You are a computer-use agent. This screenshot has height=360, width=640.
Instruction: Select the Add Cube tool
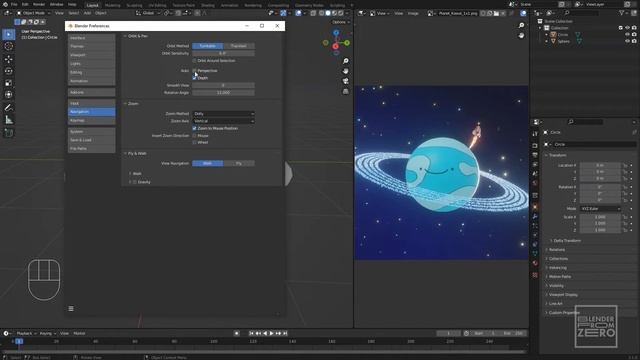click(8, 133)
